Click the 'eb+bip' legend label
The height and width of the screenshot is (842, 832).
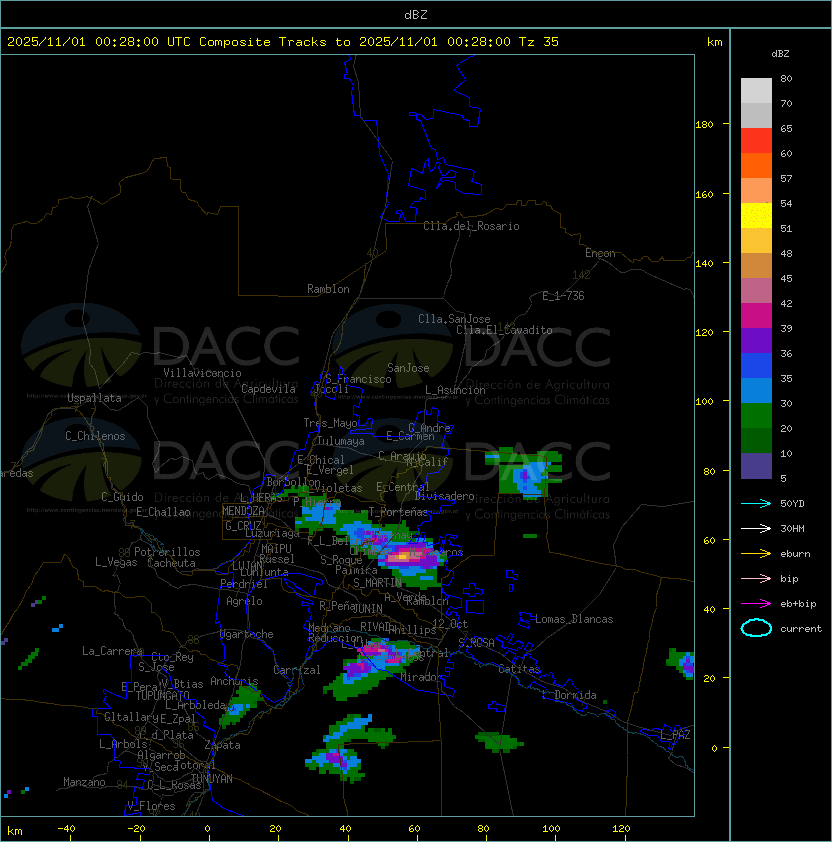tap(798, 604)
